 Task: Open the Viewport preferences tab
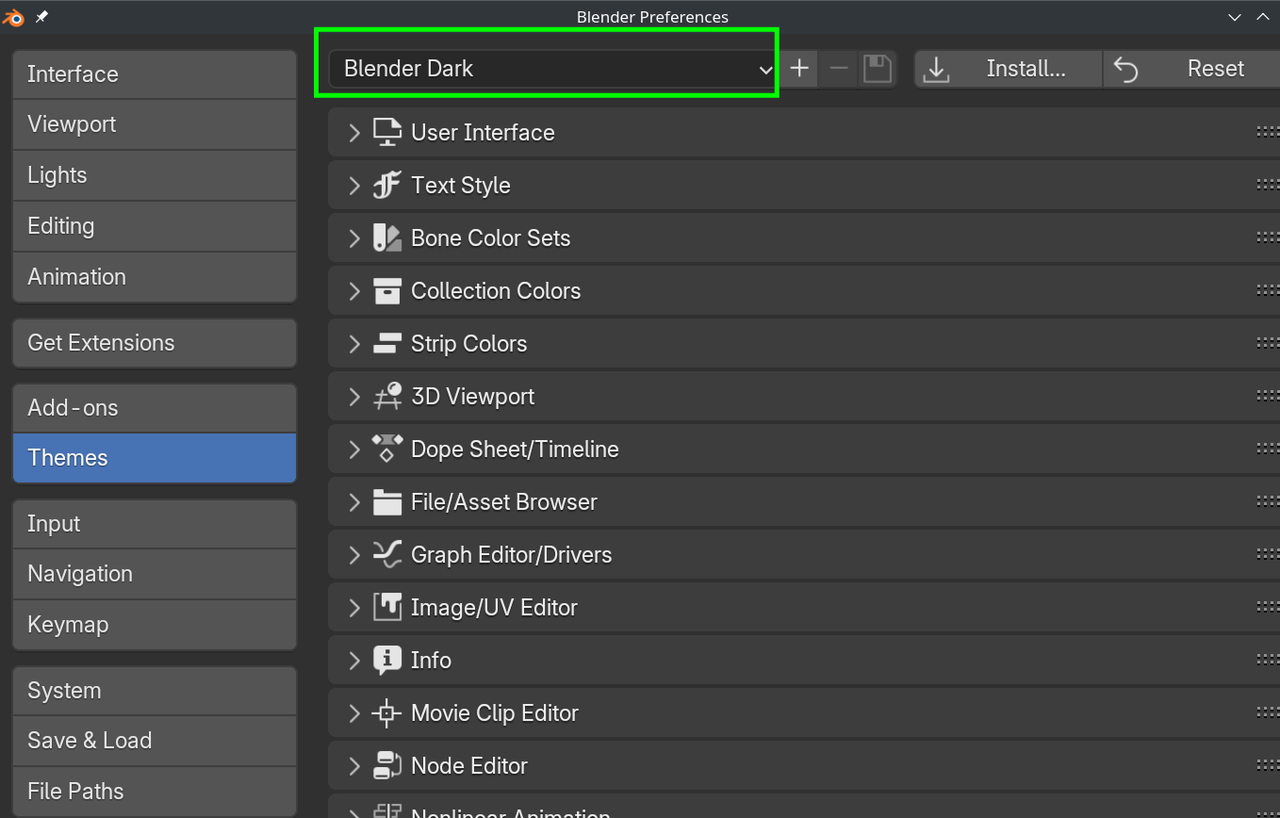(x=155, y=125)
